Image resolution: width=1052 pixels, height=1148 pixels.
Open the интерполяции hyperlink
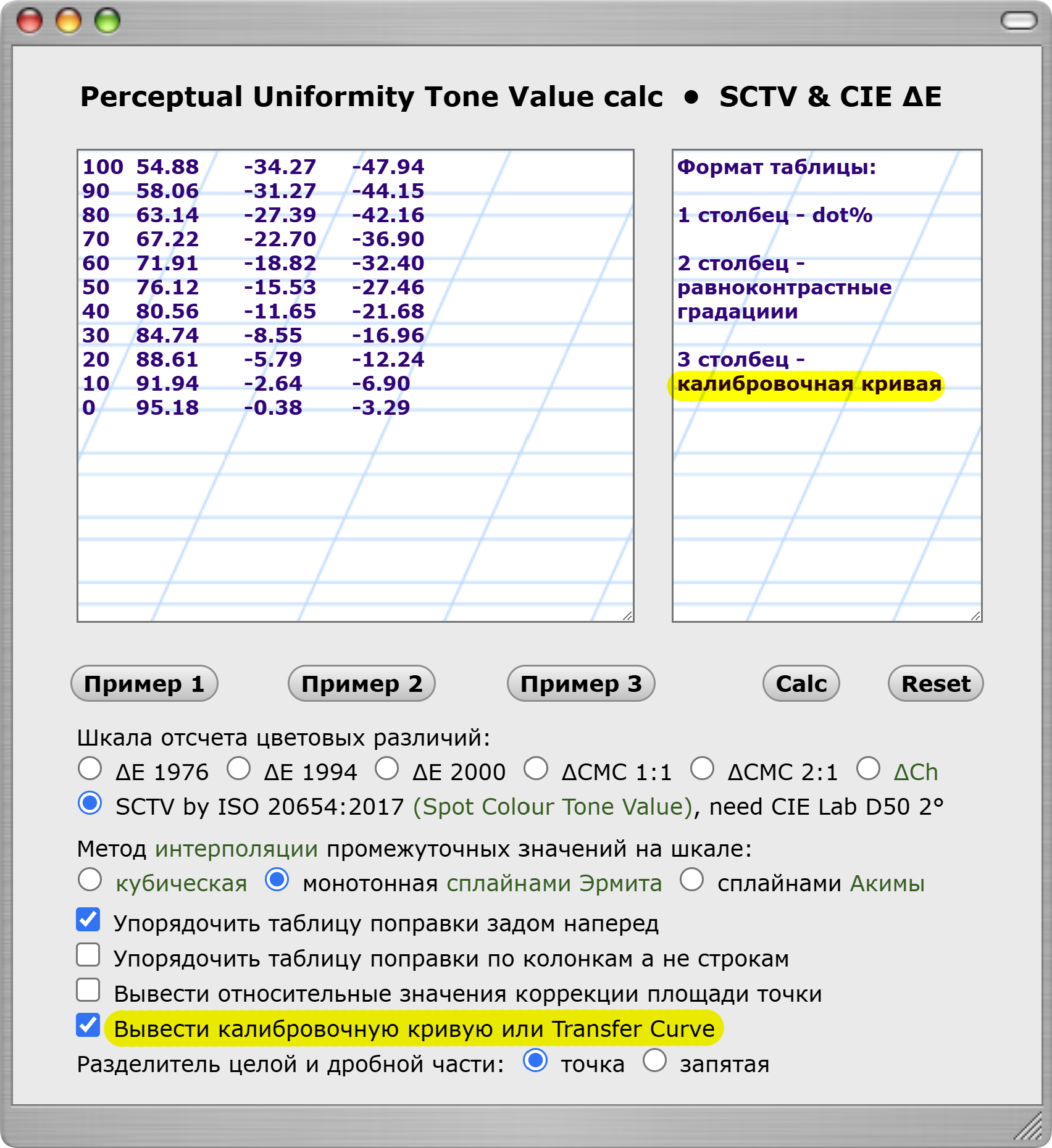(236, 849)
